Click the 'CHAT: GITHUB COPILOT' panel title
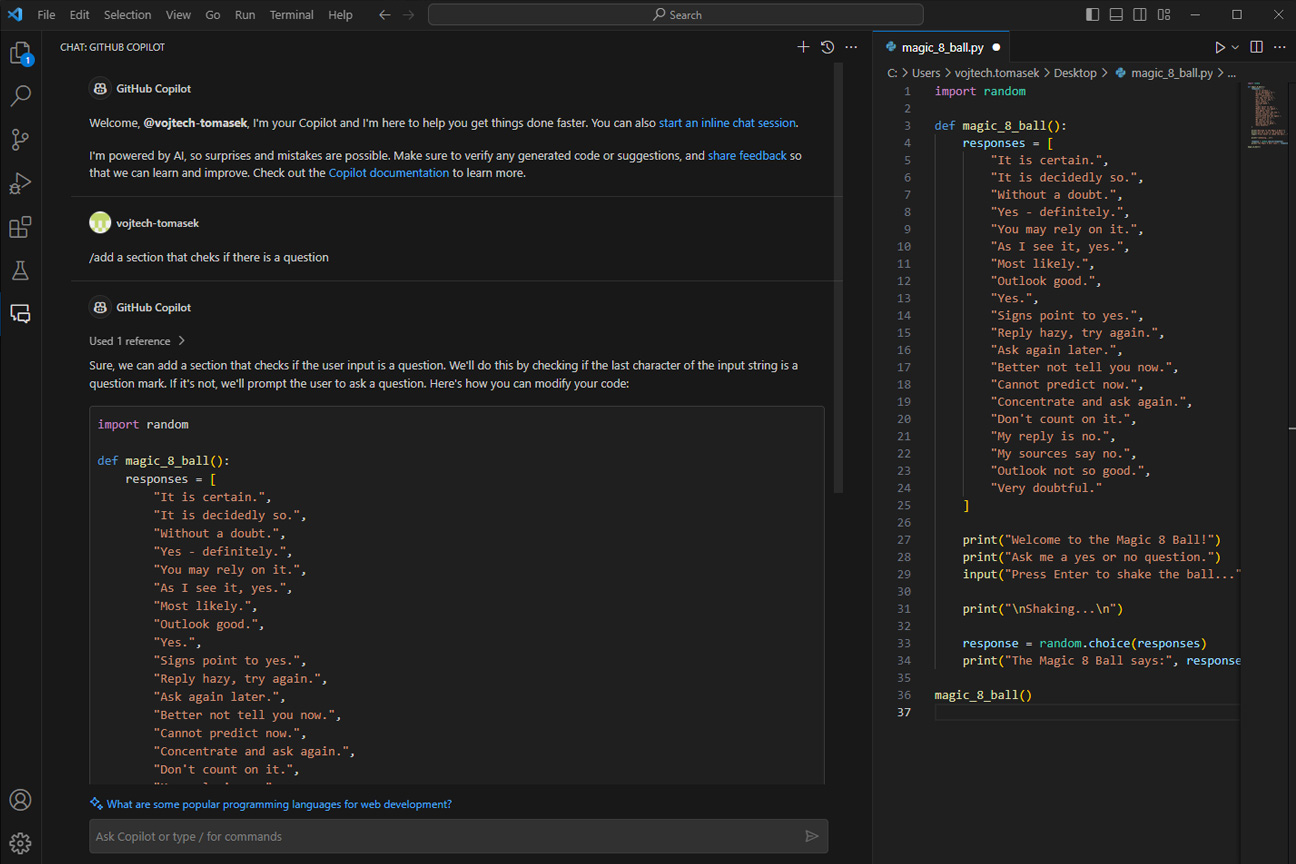The width and height of the screenshot is (1296, 864). [x=112, y=47]
